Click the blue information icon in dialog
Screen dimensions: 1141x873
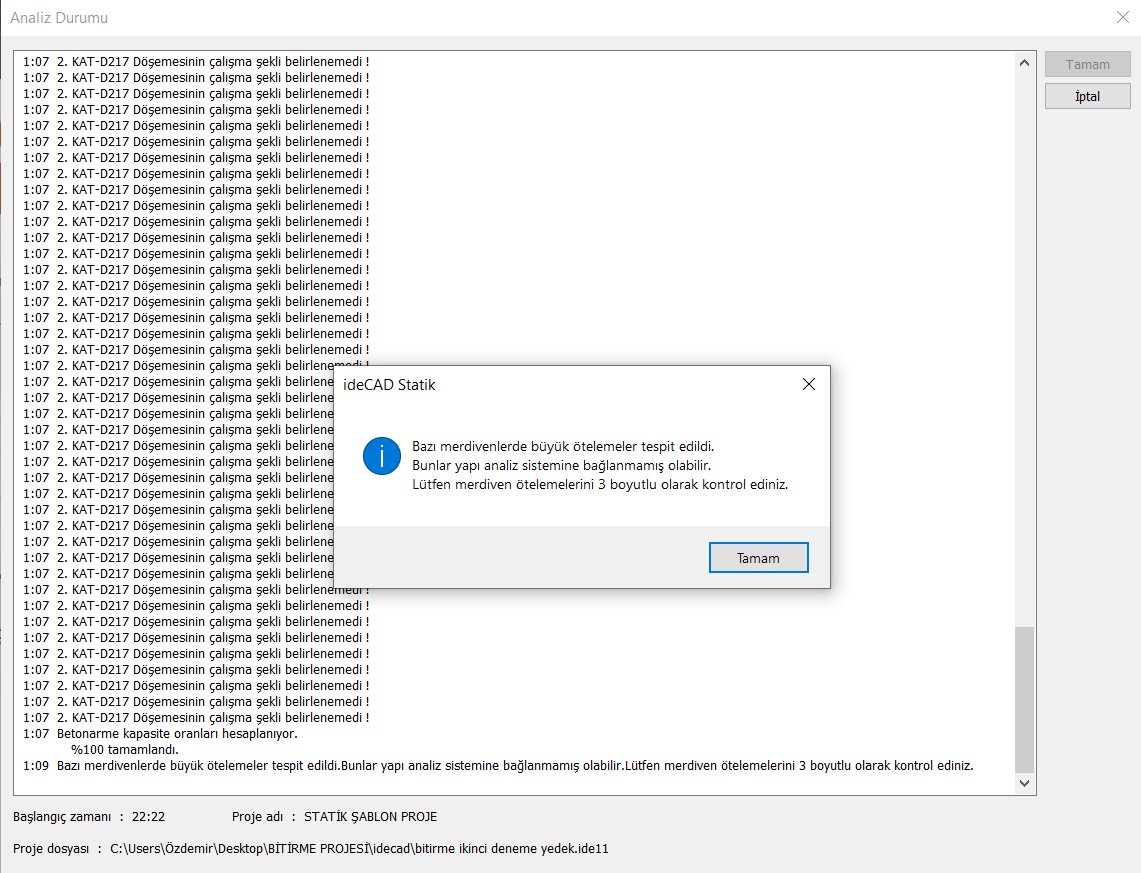coord(382,456)
